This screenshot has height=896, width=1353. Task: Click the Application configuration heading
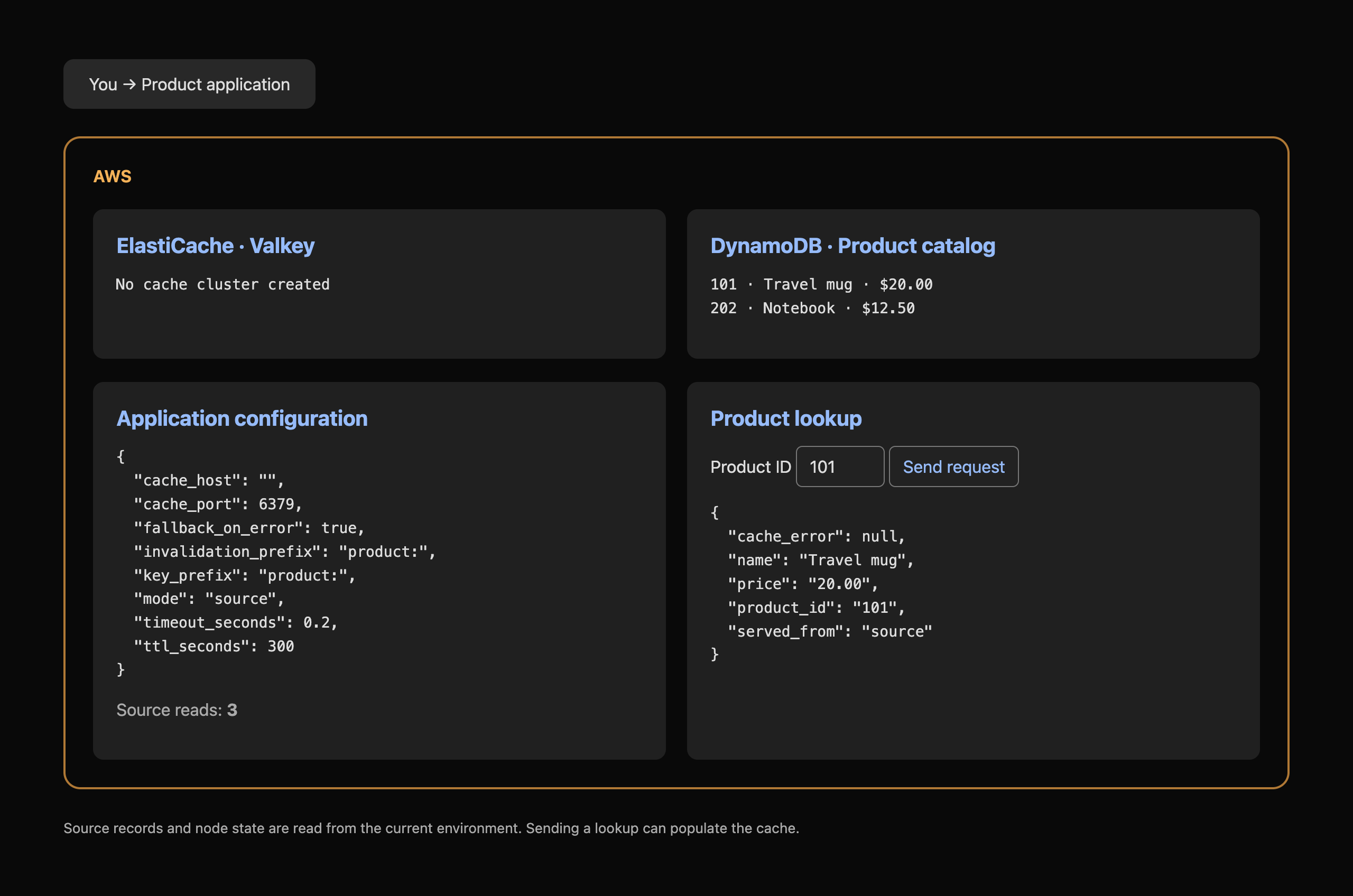point(242,418)
